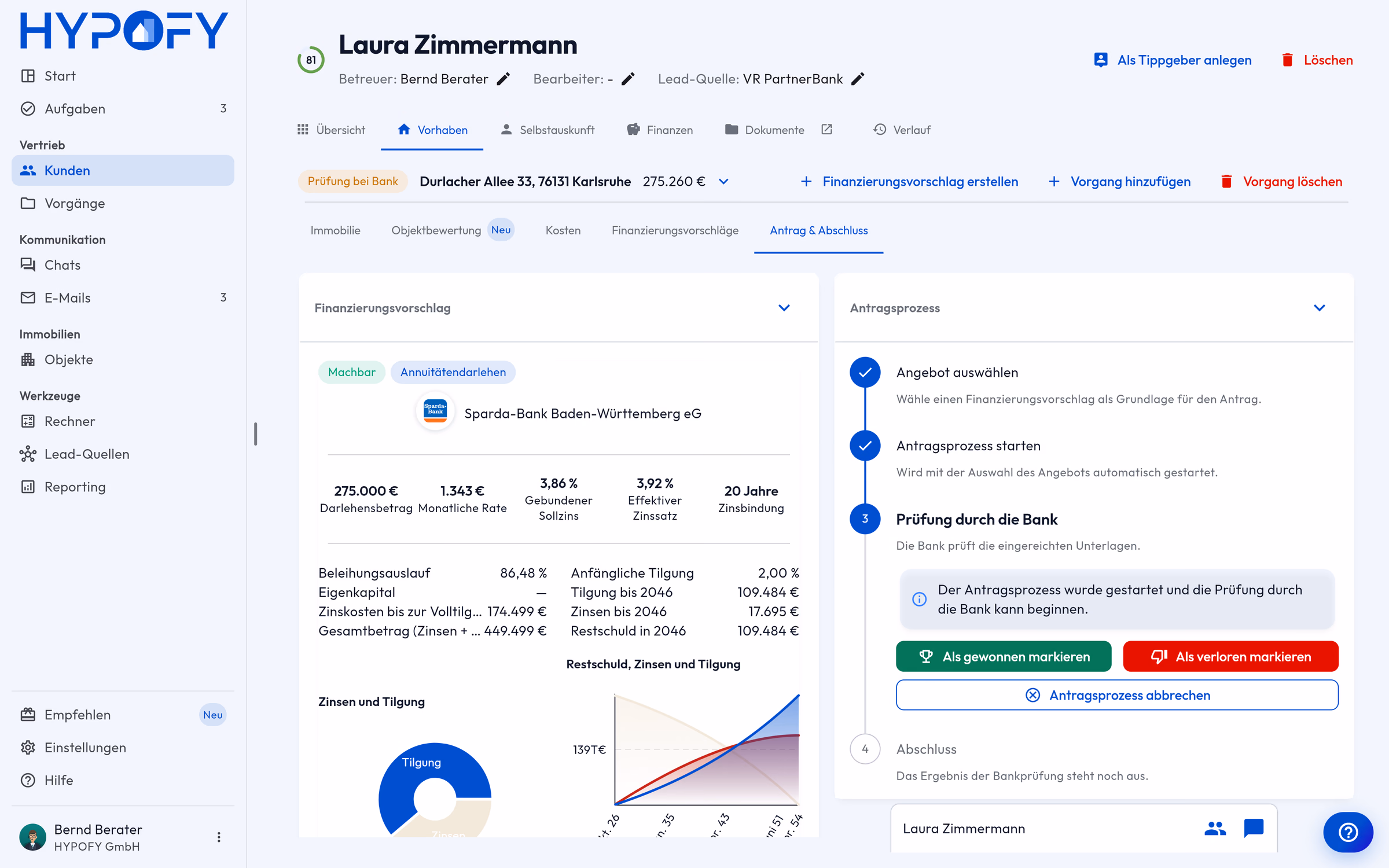Select Antrag & Abschluss sub-tab

(x=818, y=230)
